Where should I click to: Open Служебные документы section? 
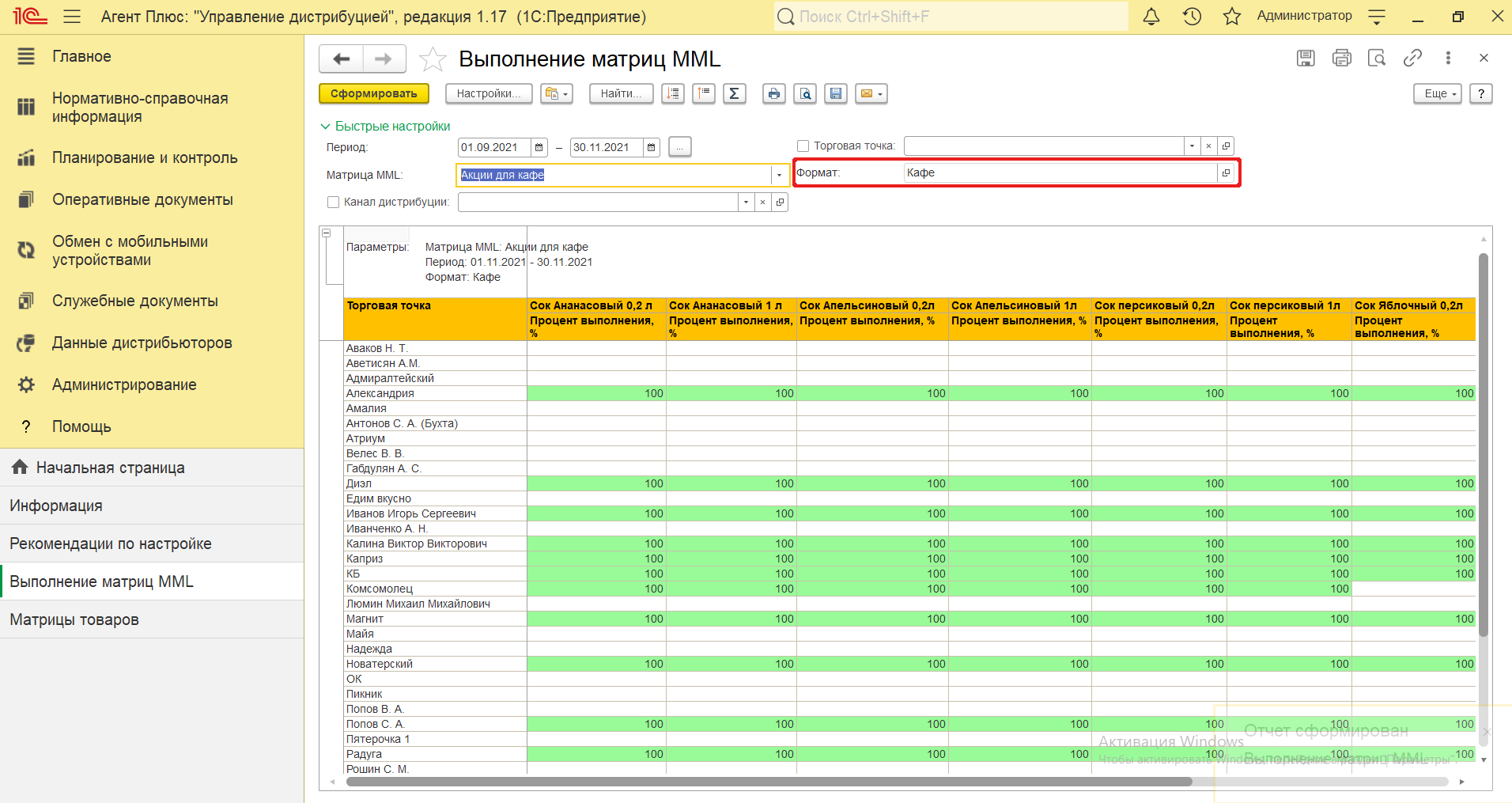[x=135, y=301]
